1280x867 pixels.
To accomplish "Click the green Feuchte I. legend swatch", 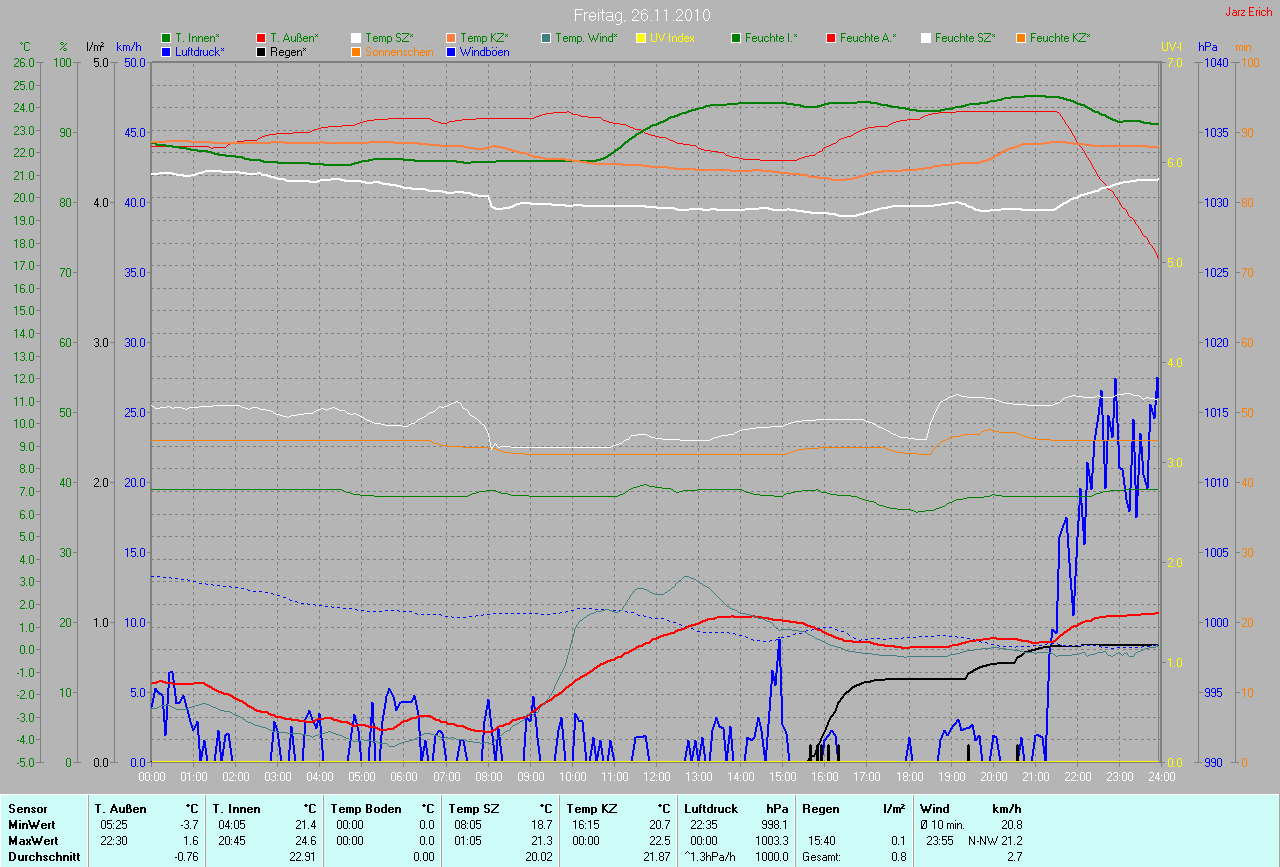I will (736, 38).
